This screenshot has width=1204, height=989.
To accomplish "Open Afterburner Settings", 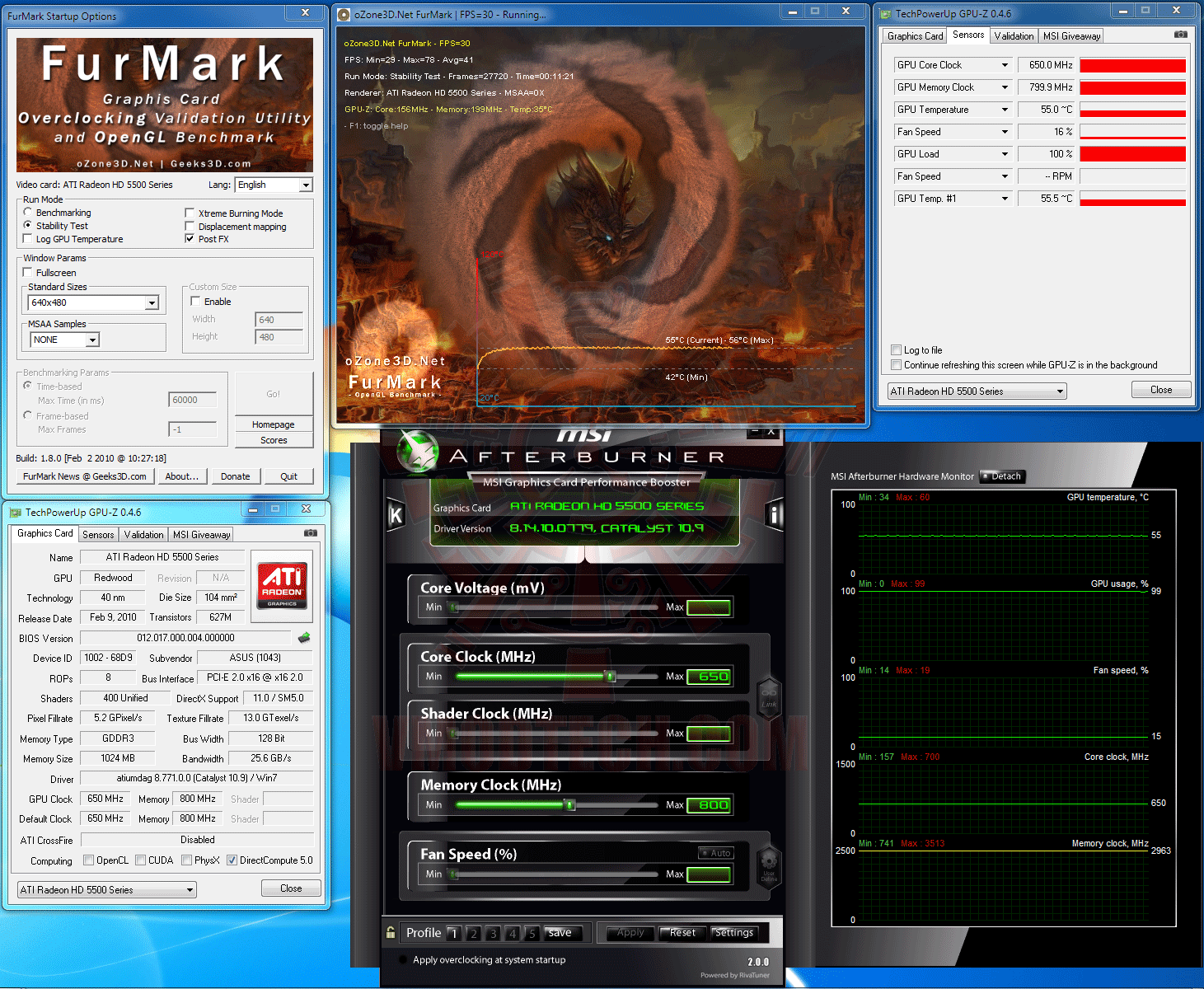I will coord(734,933).
